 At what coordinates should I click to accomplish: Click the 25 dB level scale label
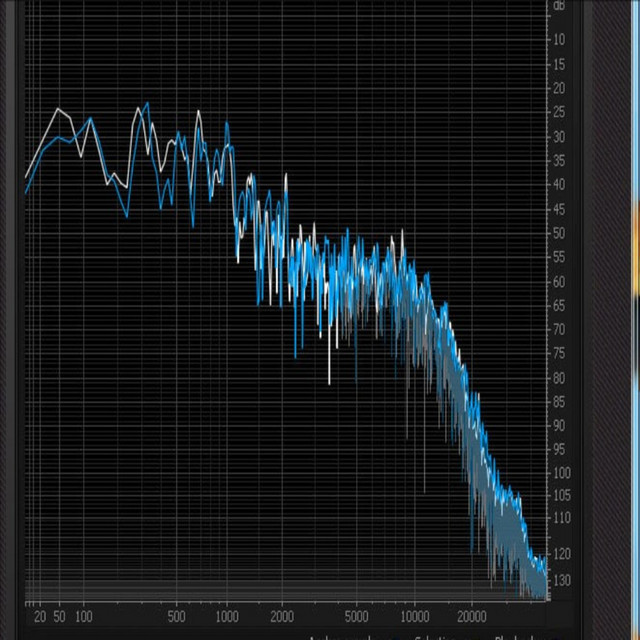pos(559,113)
